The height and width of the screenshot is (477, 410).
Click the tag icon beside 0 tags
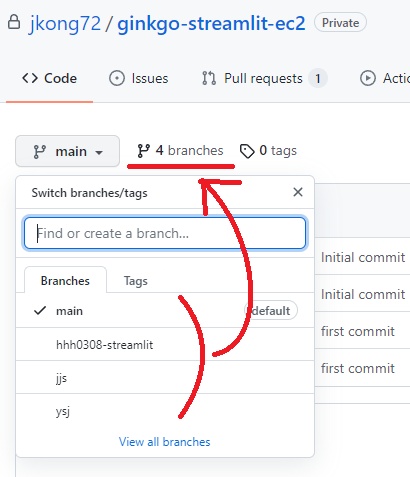click(247, 151)
